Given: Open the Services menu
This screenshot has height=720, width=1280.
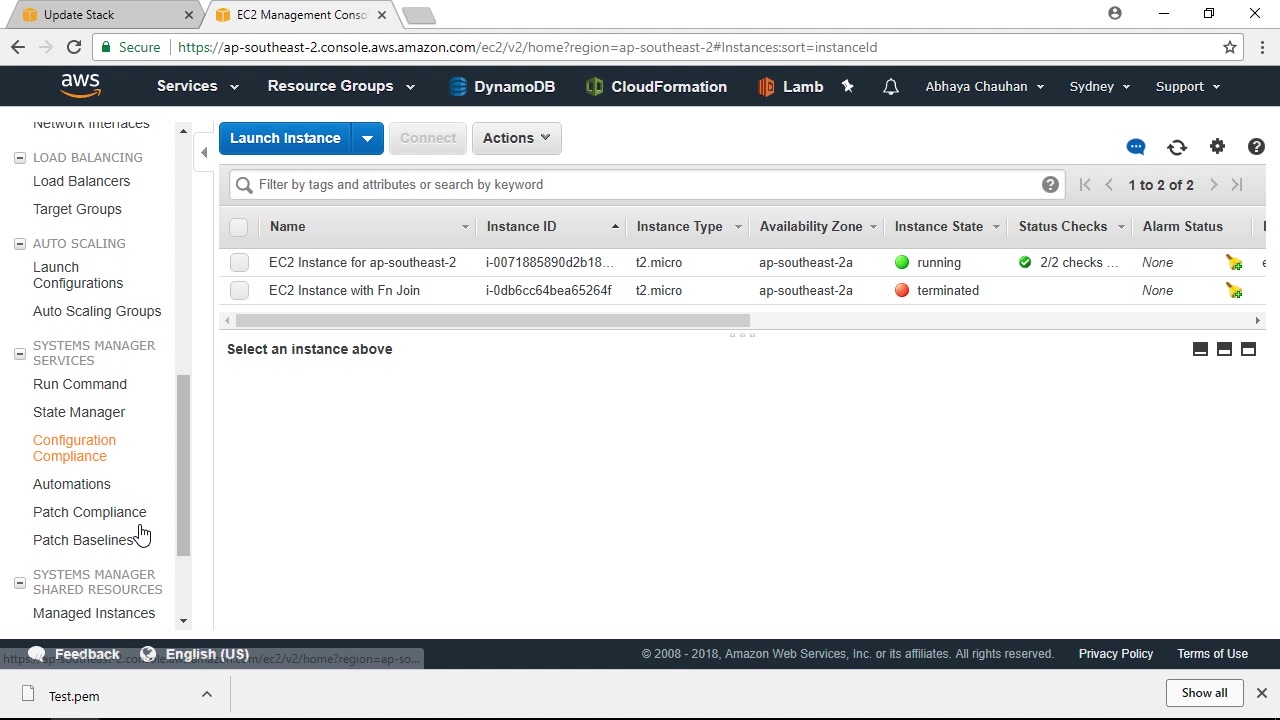Looking at the screenshot, I should 198,86.
